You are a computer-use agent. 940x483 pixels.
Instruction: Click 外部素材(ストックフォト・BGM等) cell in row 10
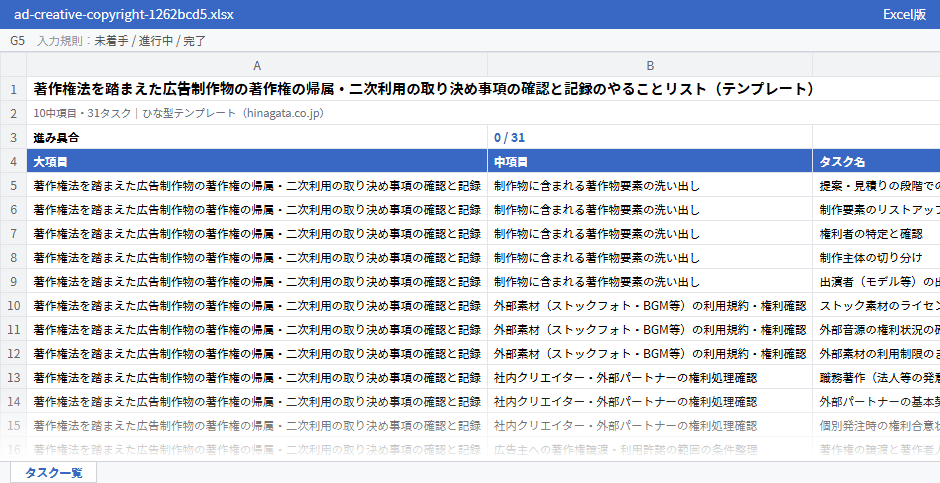(x=650, y=305)
